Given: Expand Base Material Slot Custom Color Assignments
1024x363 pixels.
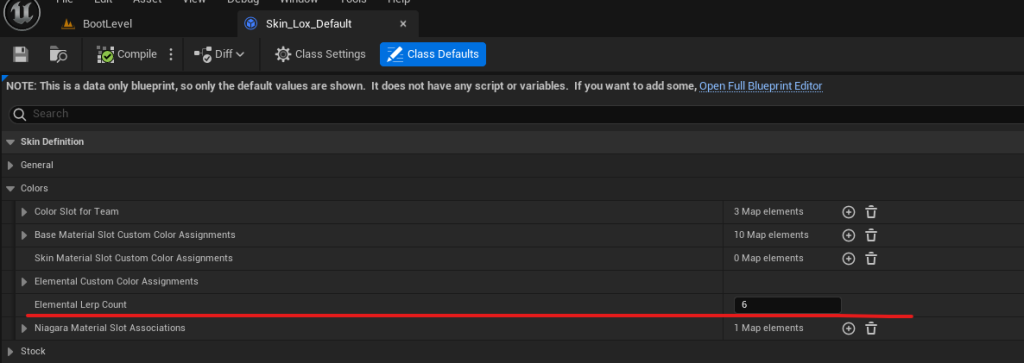Looking at the screenshot, I should (24, 235).
